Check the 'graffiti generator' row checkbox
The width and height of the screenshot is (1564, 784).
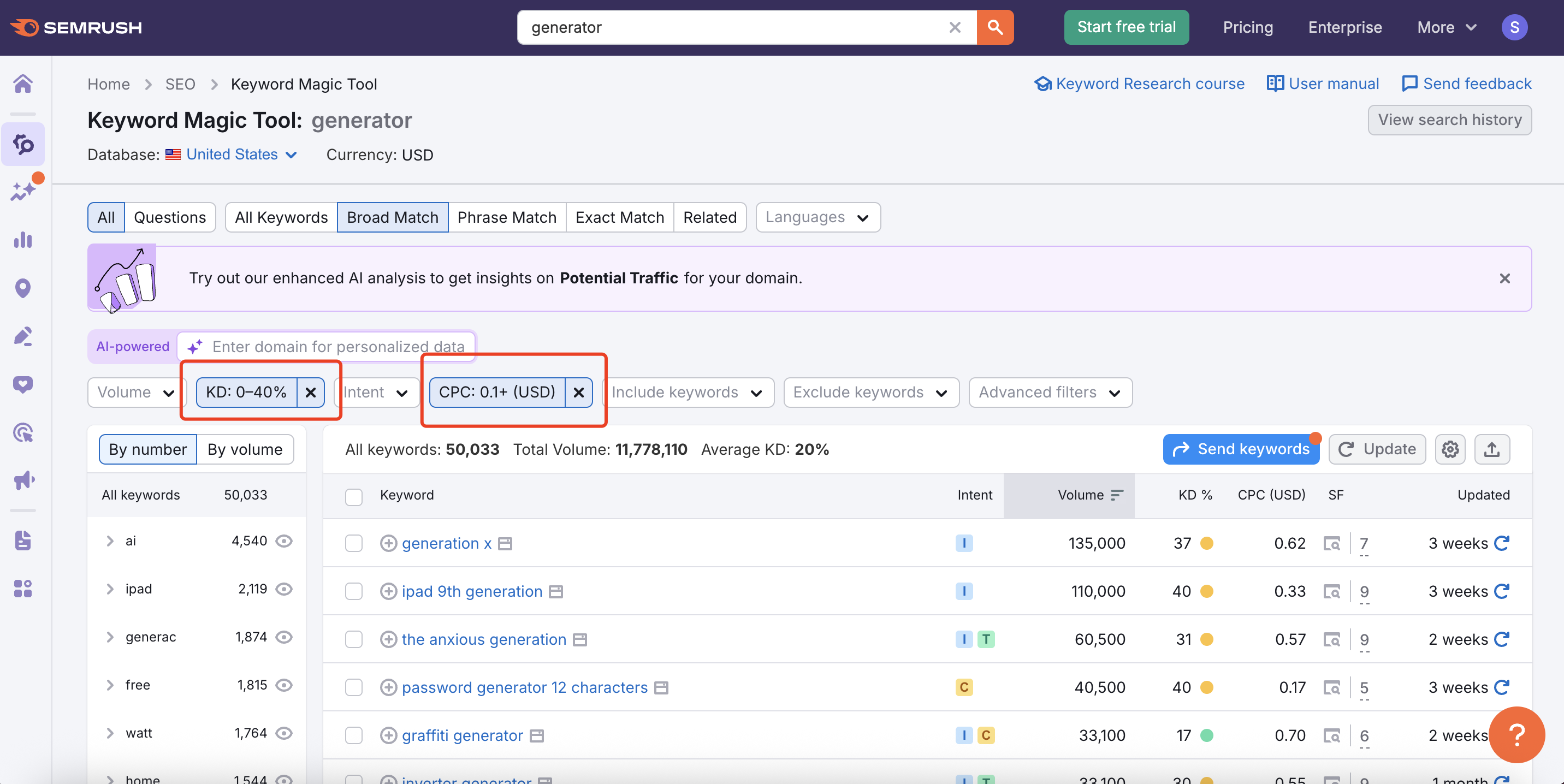click(x=354, y=735)
